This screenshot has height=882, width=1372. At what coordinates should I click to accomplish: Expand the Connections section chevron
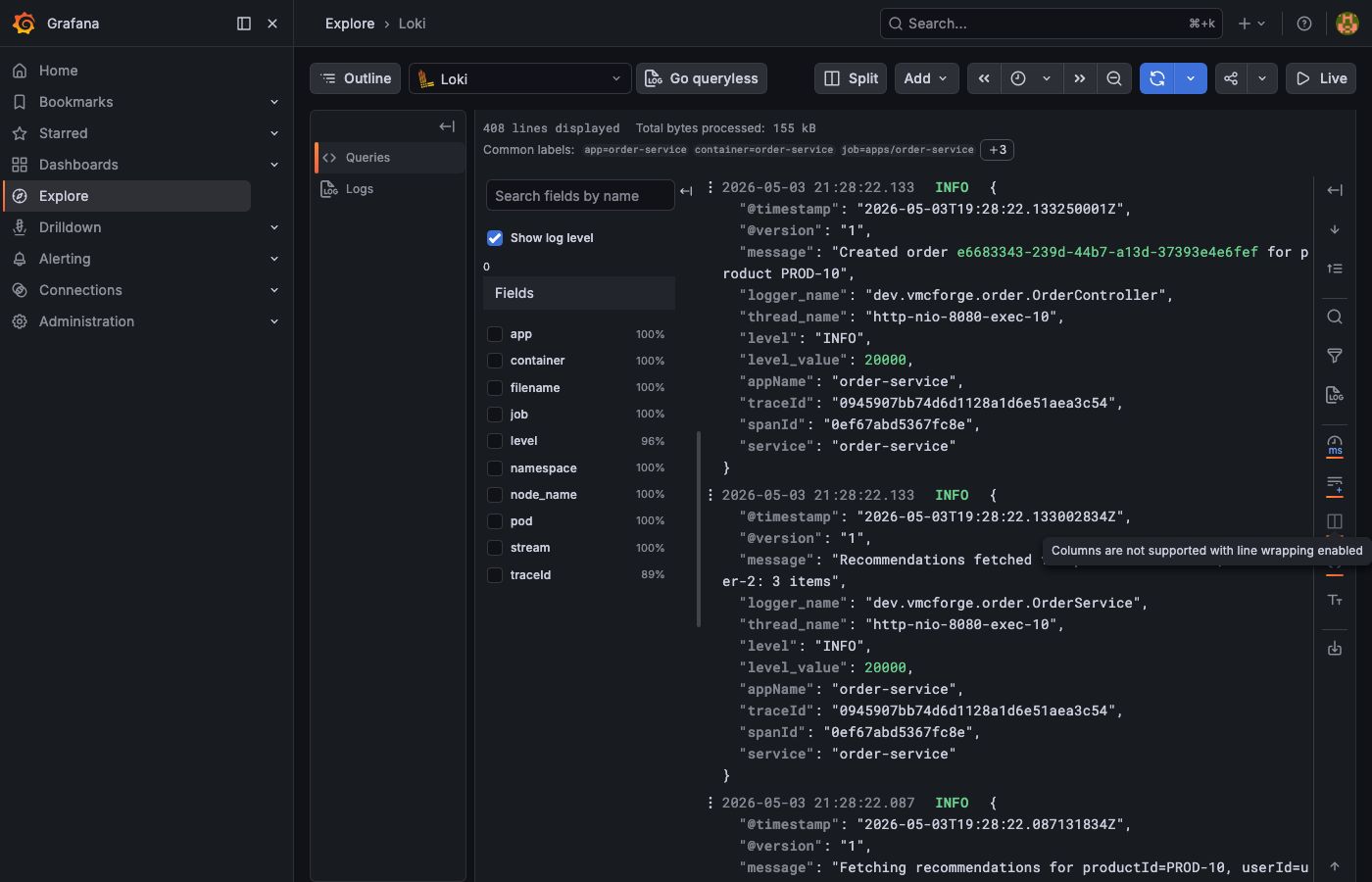(x=274, y=290)
